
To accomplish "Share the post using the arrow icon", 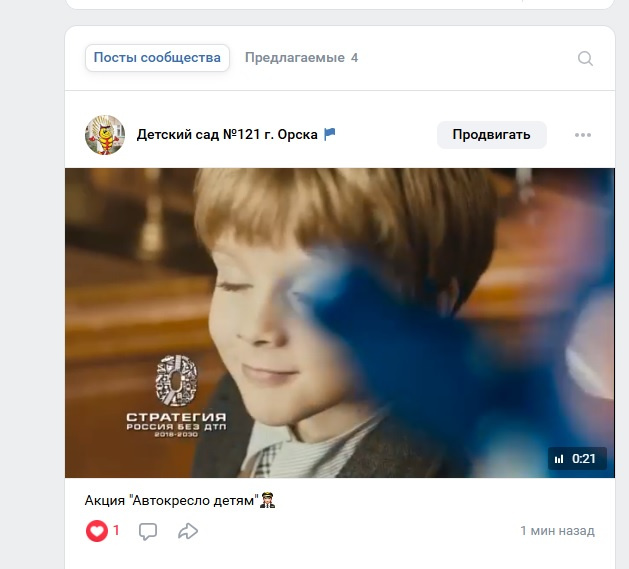I will point(187,531).
